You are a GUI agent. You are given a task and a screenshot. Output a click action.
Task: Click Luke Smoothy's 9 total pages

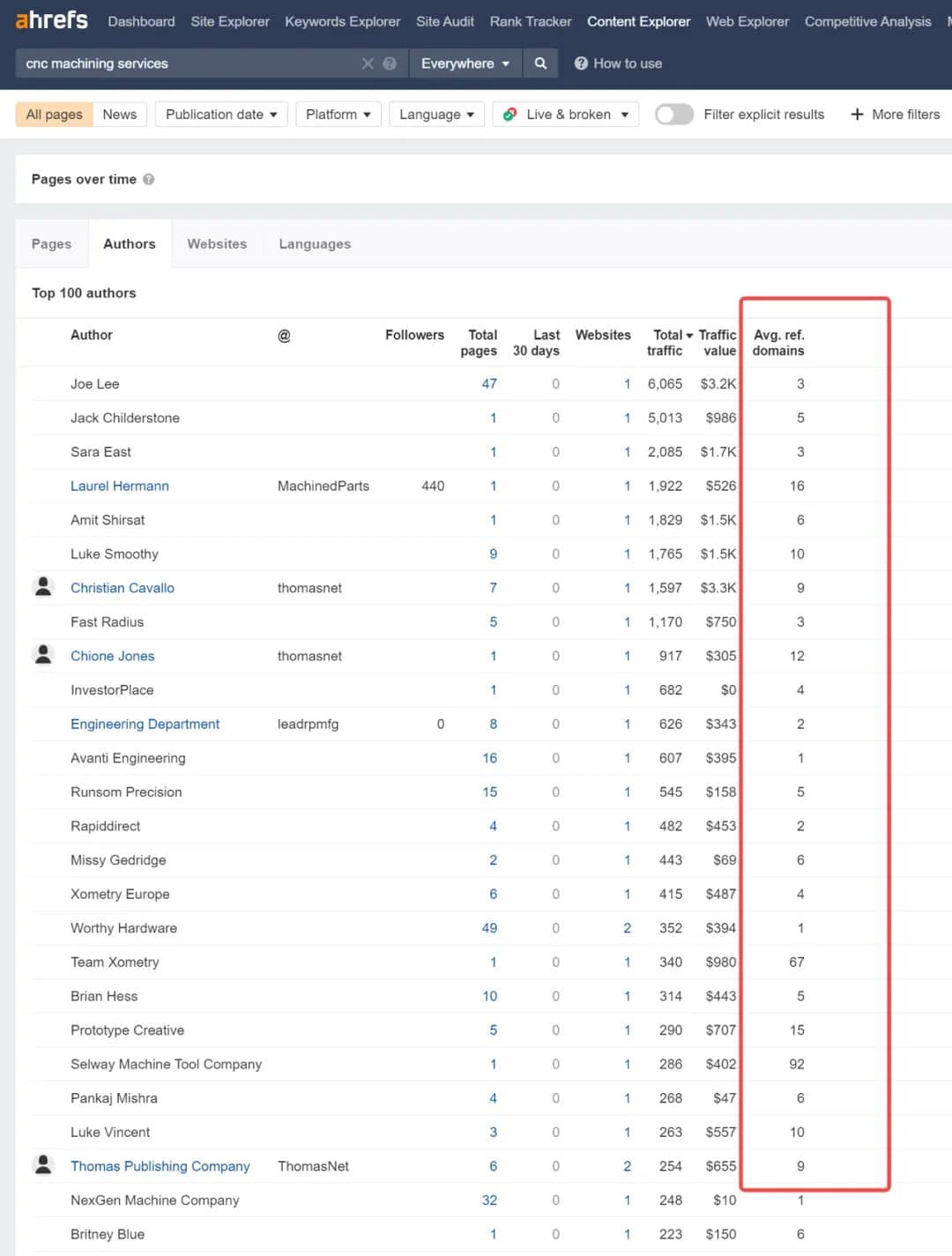point(494,554)
